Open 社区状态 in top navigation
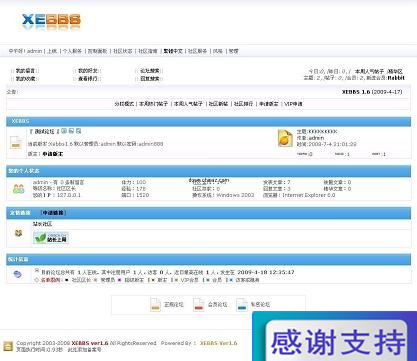This screenshot has width=417, height=361. pyautogui.click(x=123, y=51)
